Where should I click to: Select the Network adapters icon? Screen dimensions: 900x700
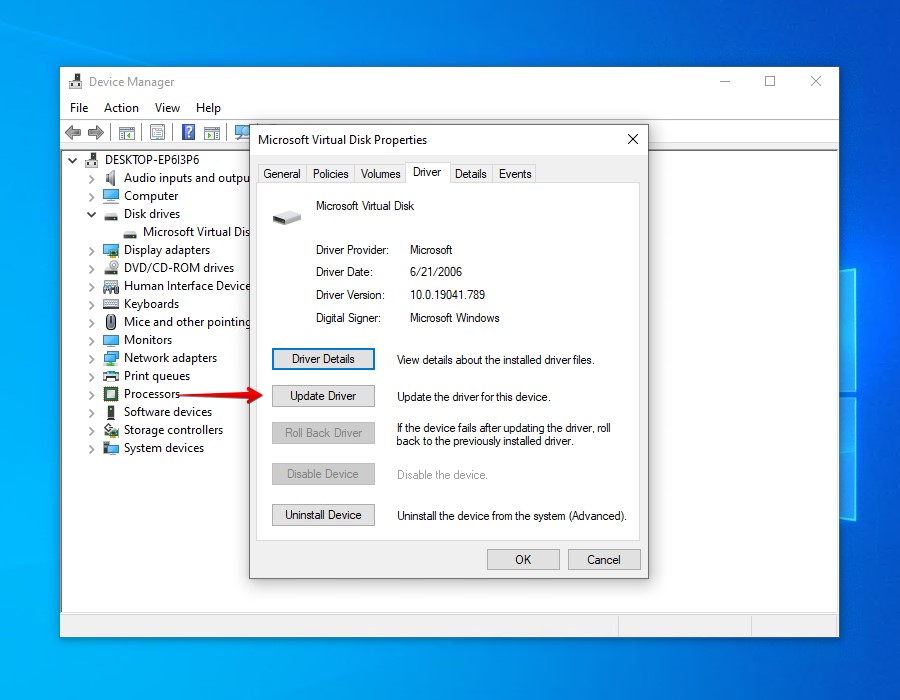tap(111, 358)
